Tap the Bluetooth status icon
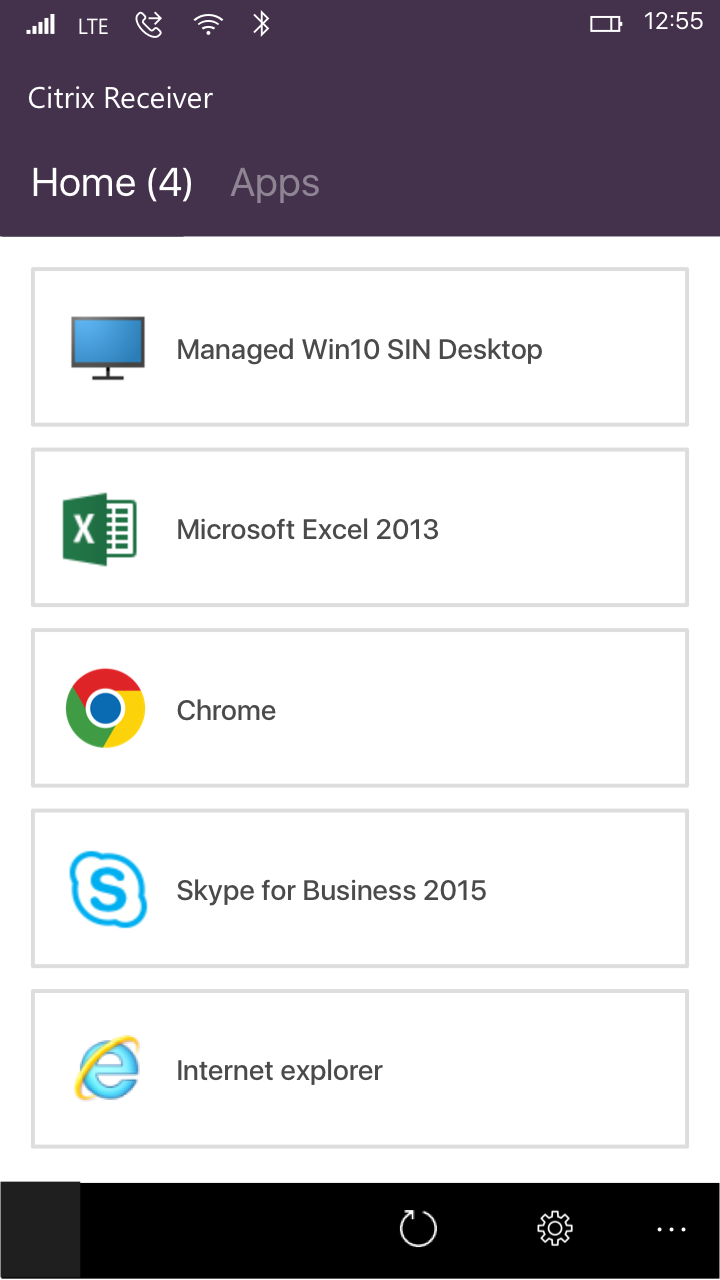This screenshot has height=1280, width=720. click(x=261, y=24)
